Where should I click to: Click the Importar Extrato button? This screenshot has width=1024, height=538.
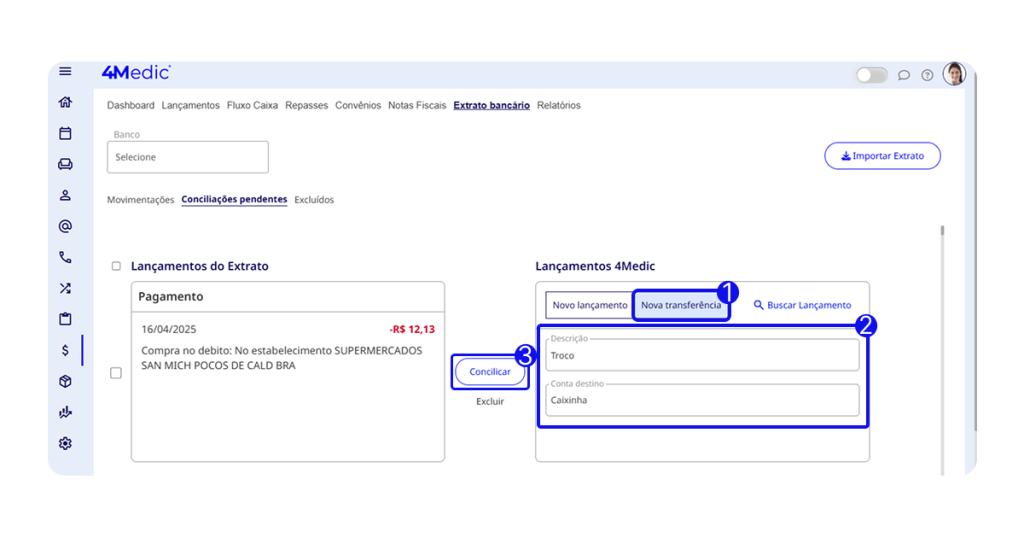click(x=882, y=156)
